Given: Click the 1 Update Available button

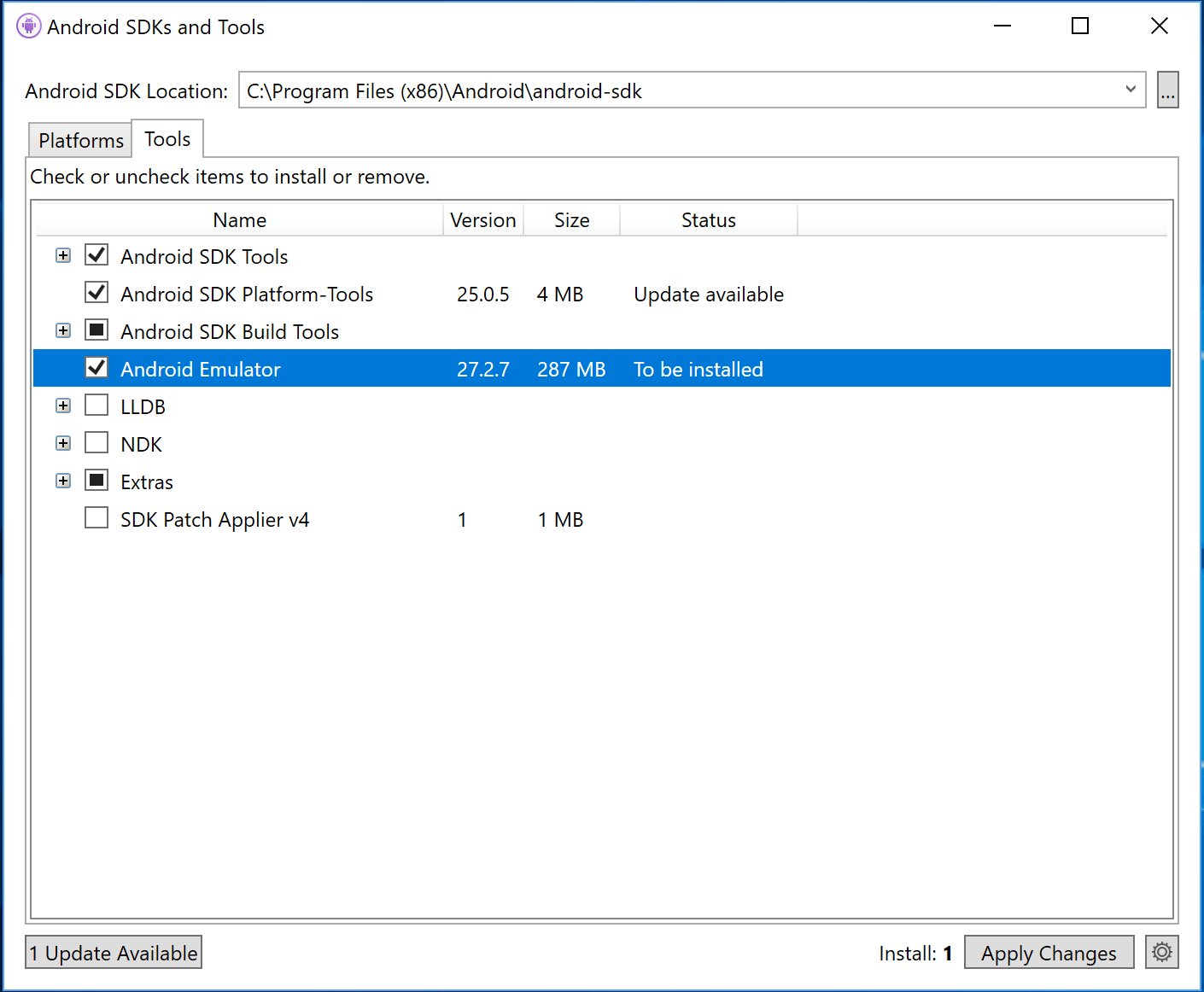Looking at the screenshot, I should pos(113,952).
